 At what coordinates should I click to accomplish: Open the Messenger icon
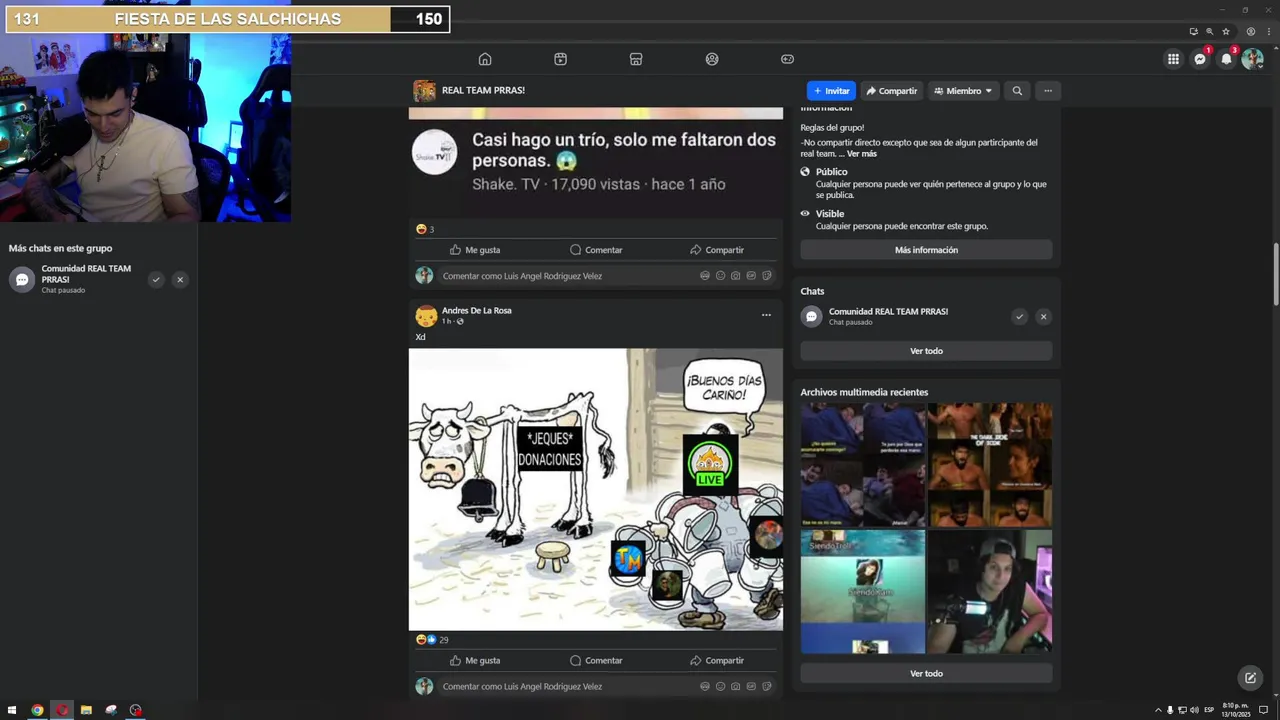[x=1200, y=59]
